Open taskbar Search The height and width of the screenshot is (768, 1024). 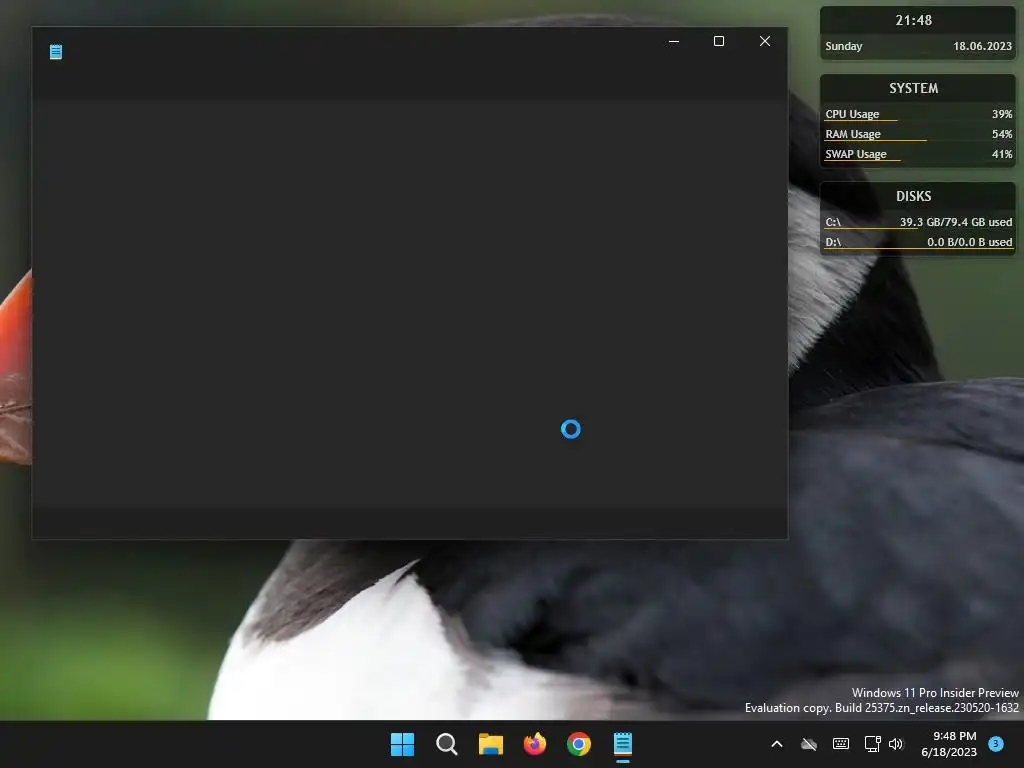[x=447, y=744]
